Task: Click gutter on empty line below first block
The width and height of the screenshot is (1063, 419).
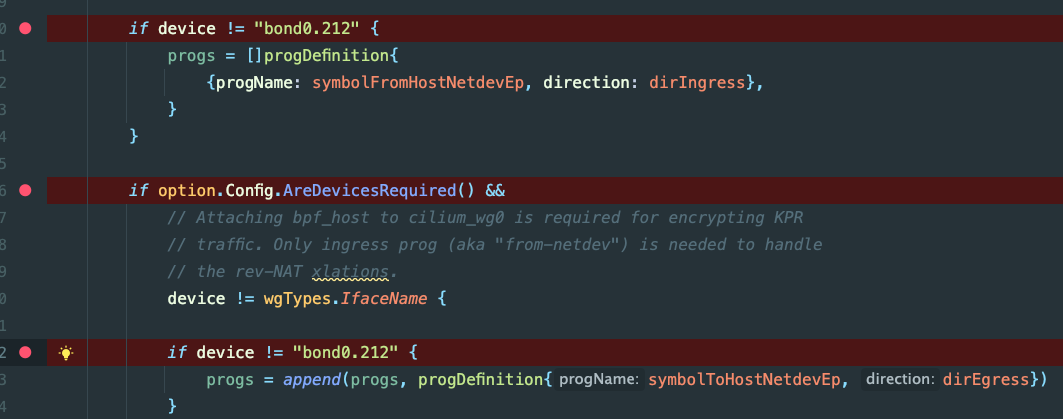Action: (26, 163)
